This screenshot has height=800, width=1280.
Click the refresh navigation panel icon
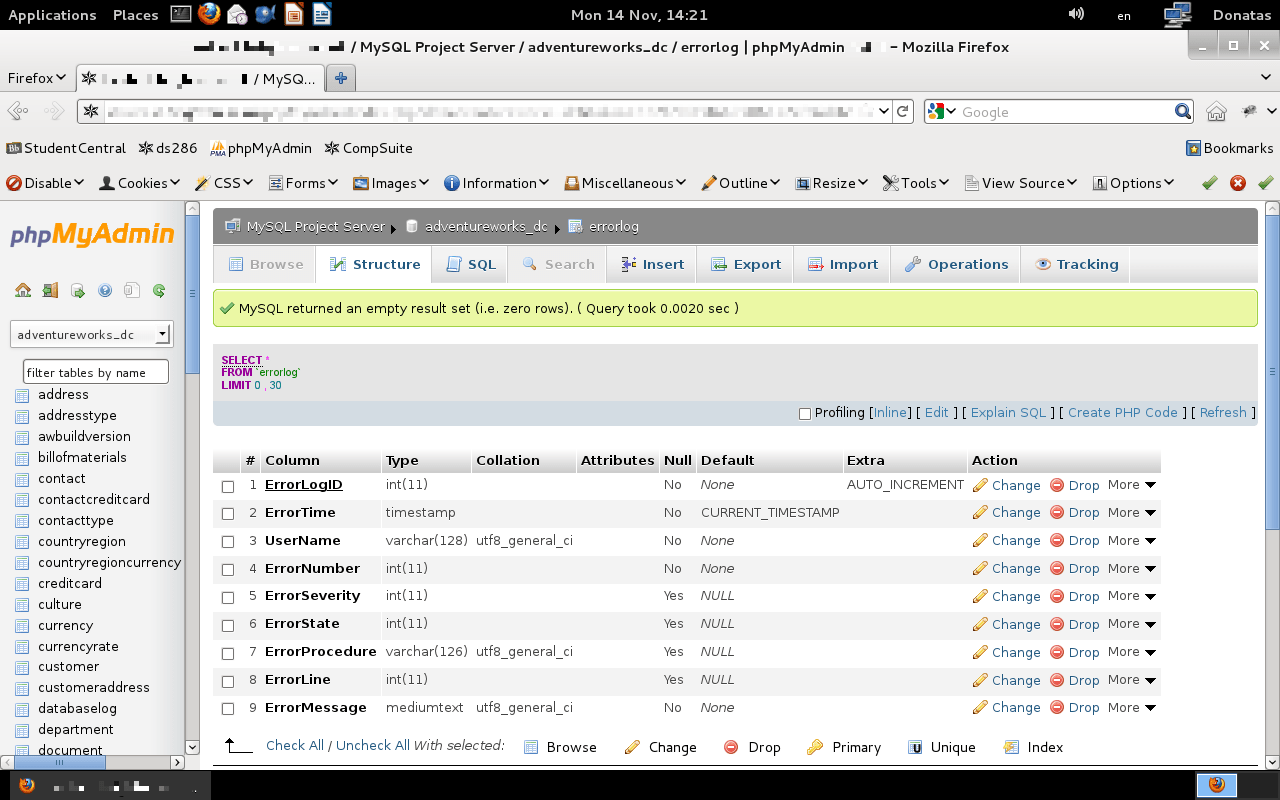pos(158,290)
